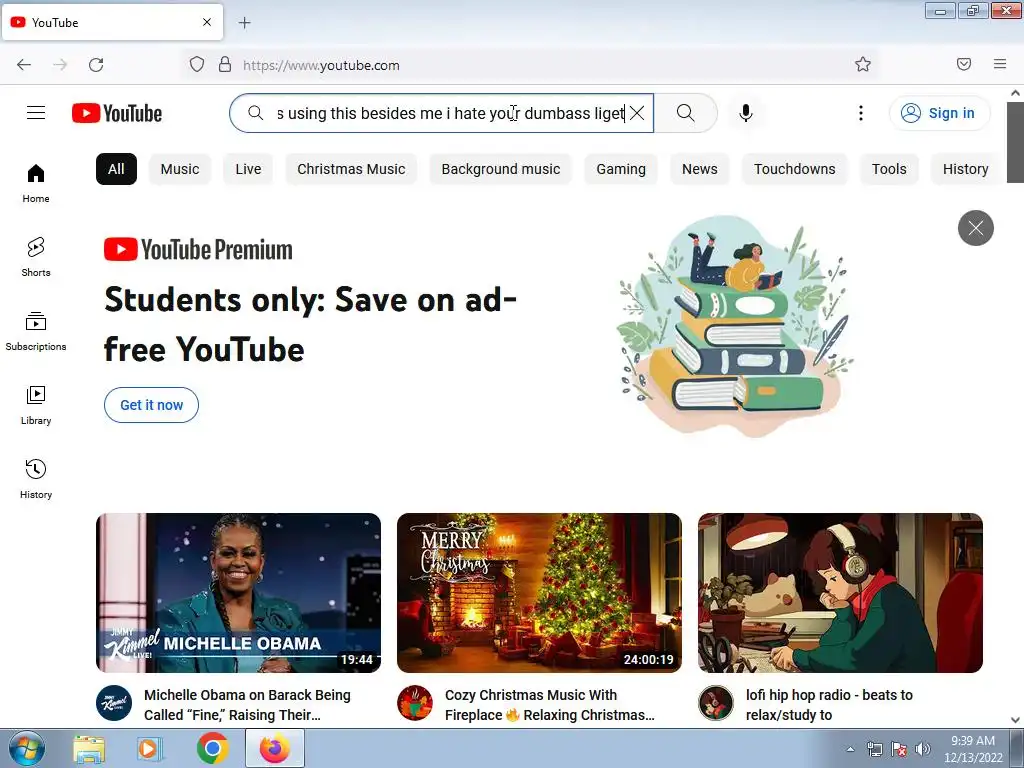The width and height of the screenshot is (1024, 768).
Task: Open volume control in system tray
Action: pyautogui.click(x=923, y=749)
